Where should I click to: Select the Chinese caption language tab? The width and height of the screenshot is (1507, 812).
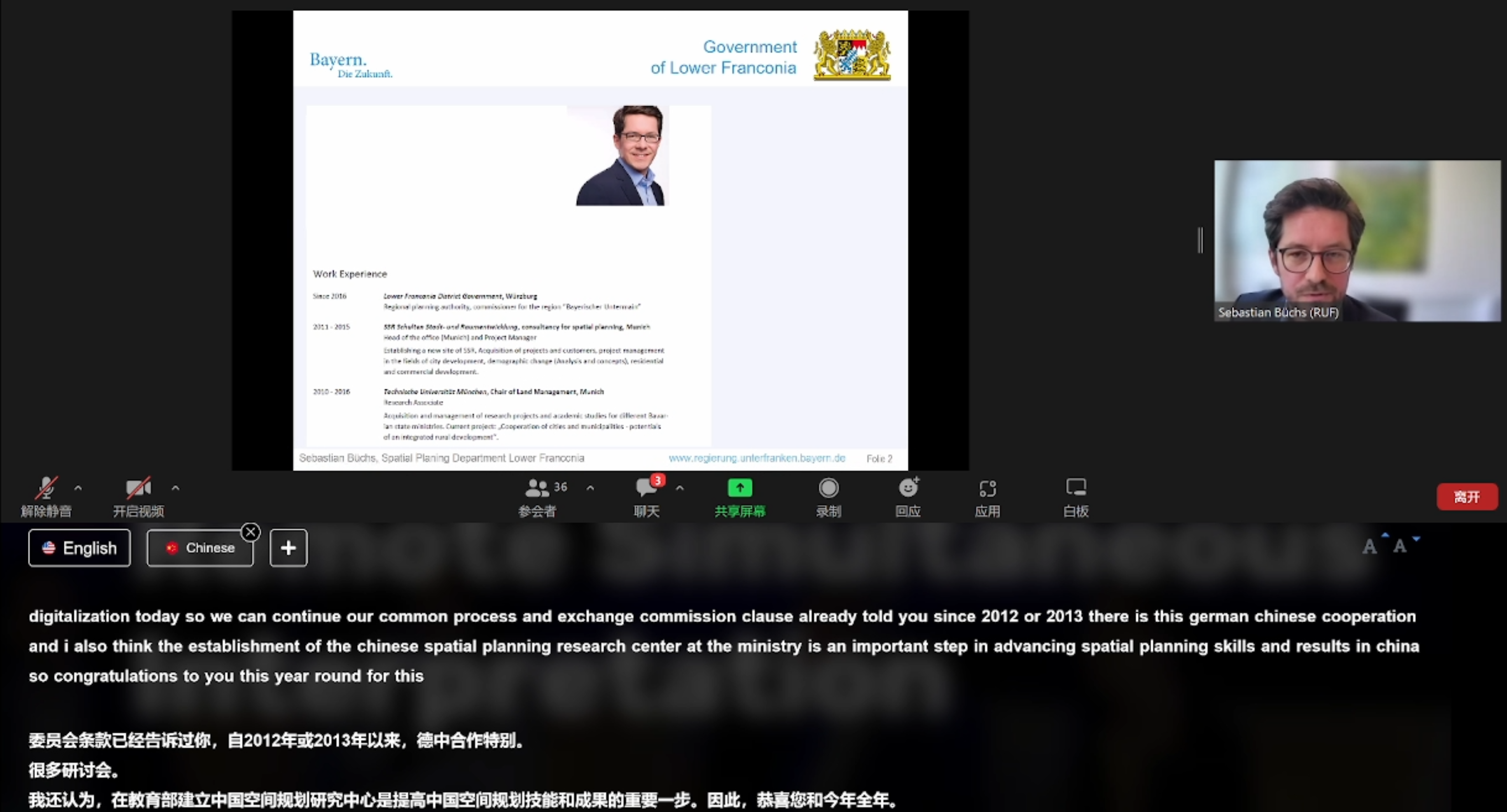[200, 548]
